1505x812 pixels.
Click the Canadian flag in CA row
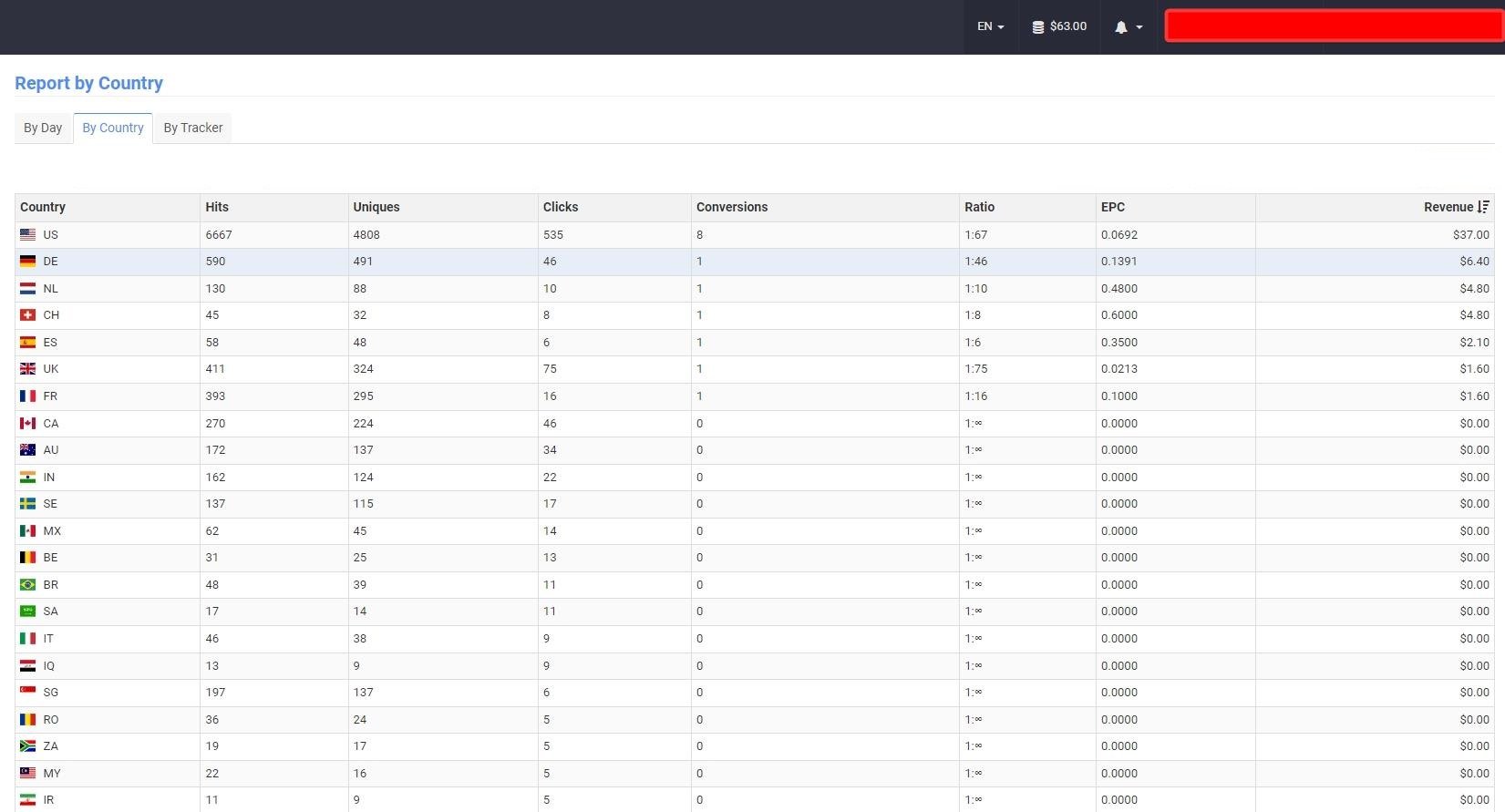coord(28,424)
